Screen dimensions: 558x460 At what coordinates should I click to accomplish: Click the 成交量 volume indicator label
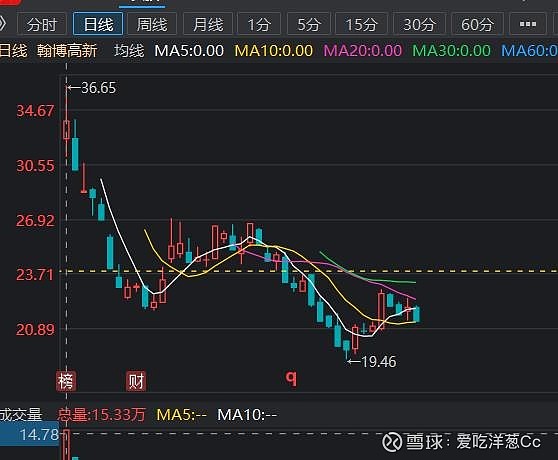[x=21, y=415]
